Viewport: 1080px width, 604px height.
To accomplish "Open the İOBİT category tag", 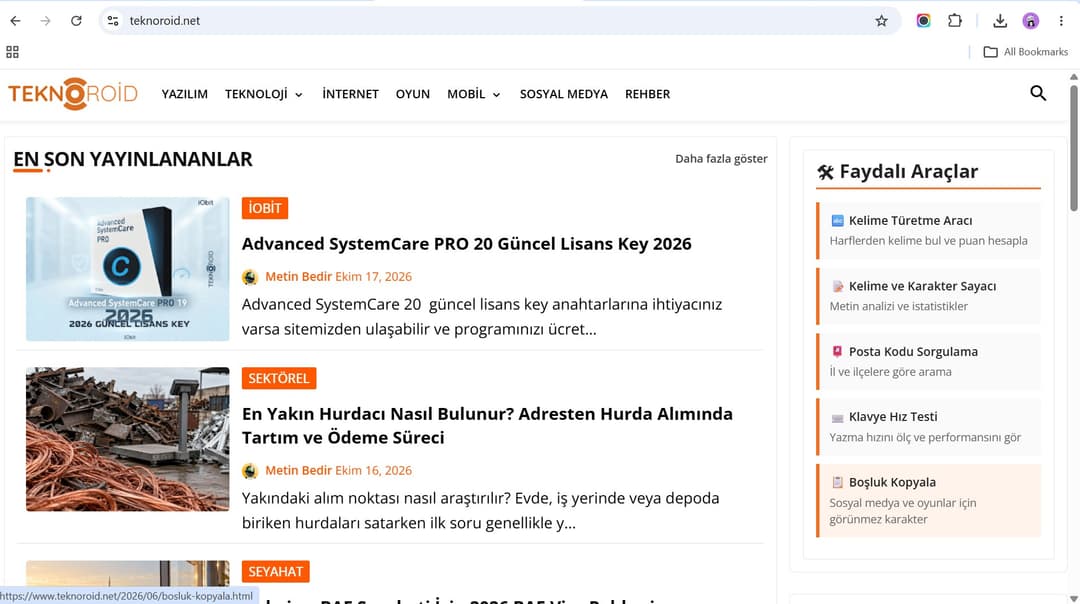I will pyautogui.click(x=265, y=208).
